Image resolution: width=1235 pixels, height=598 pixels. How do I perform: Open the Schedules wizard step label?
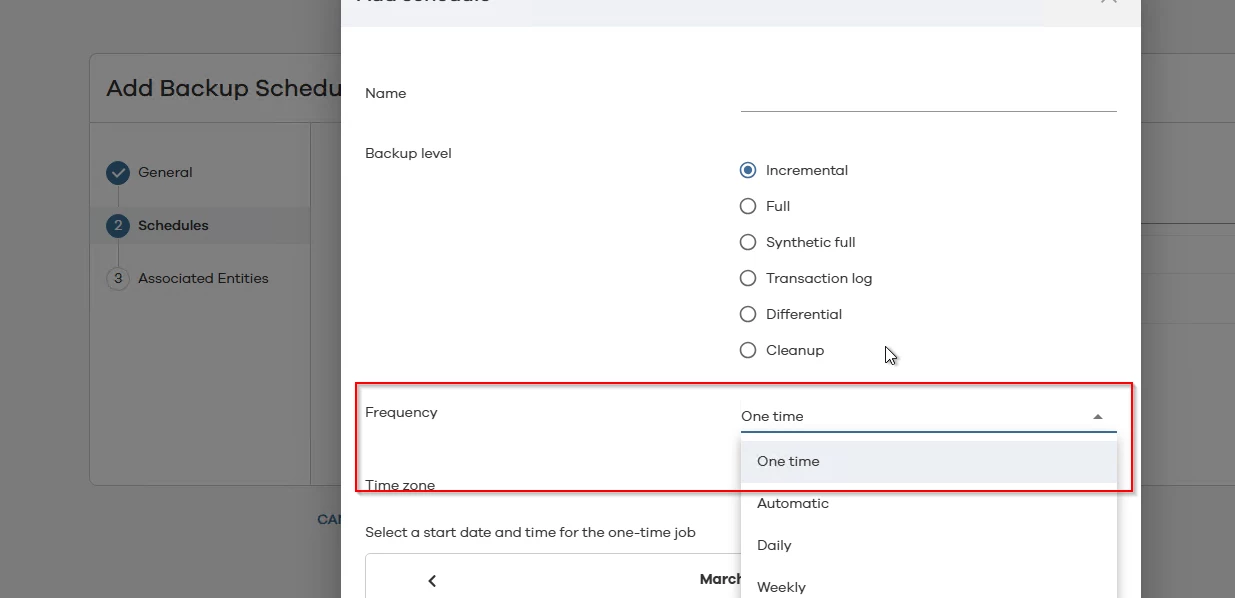pos(173,226)
